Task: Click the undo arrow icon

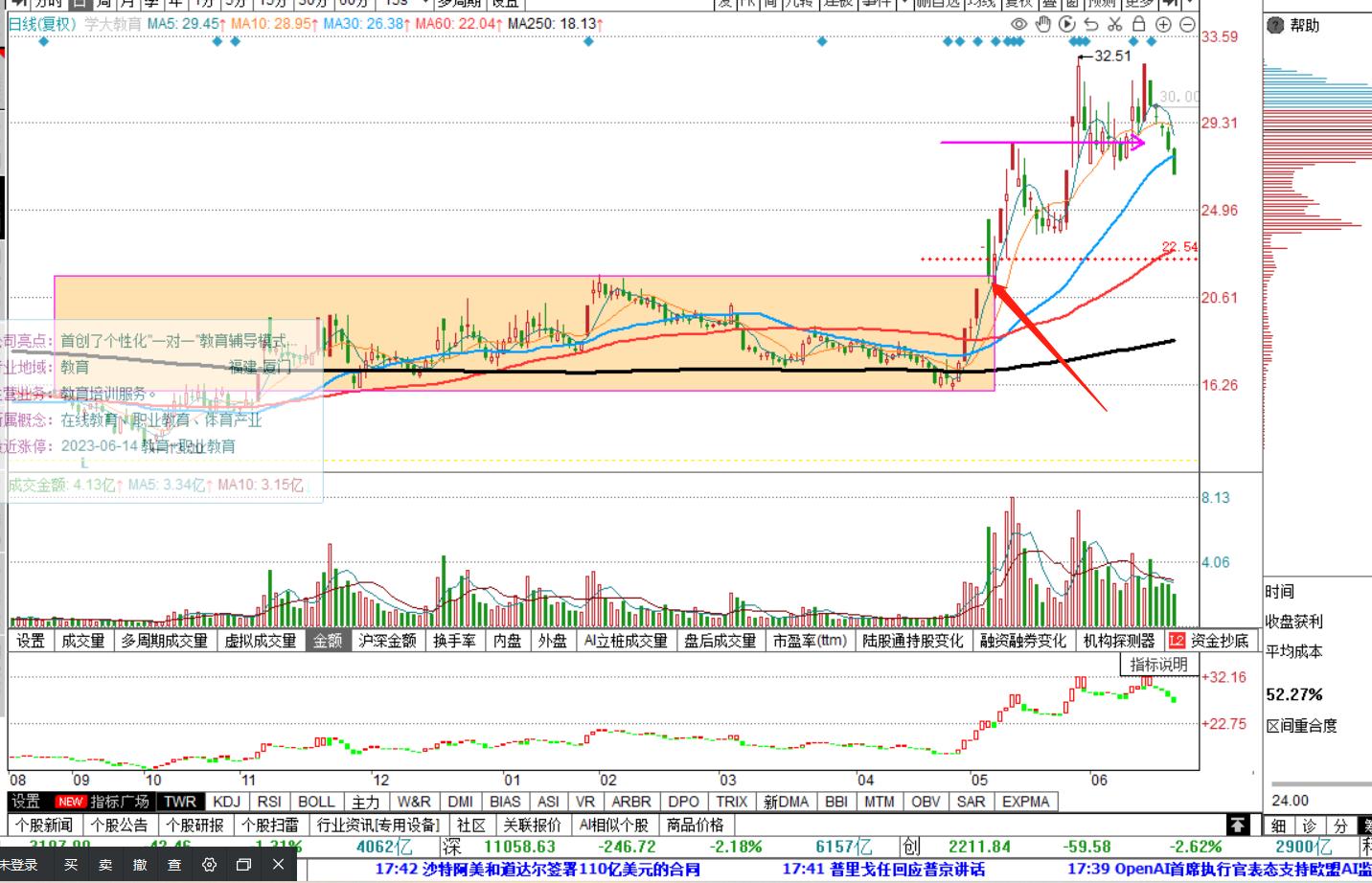Action: tap(1091, 24)
